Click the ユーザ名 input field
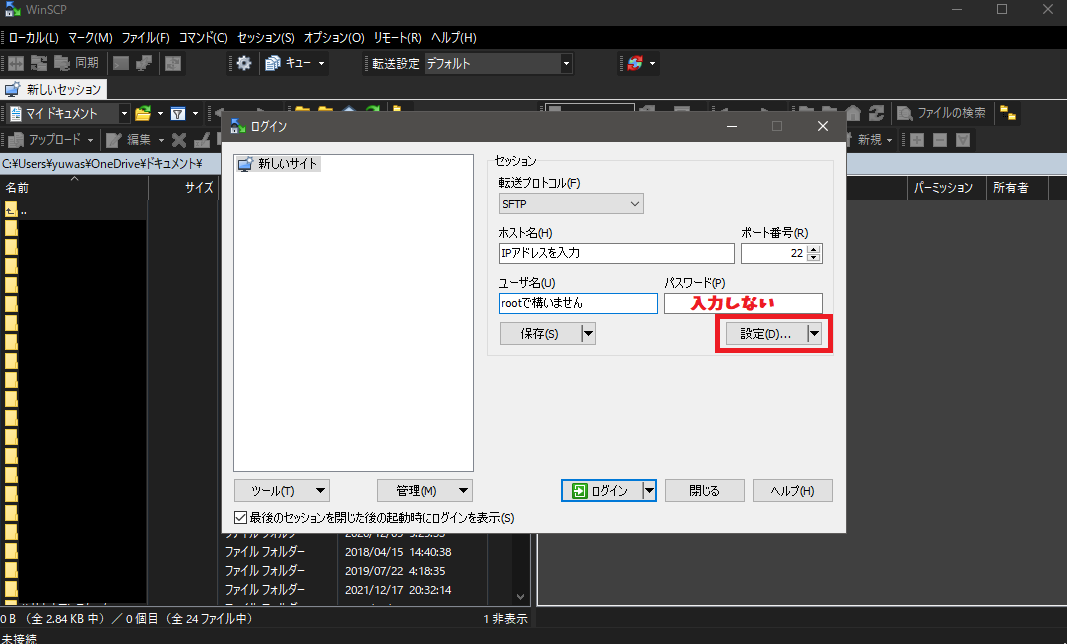This screenshot has height=644, width=1067. 578,303
